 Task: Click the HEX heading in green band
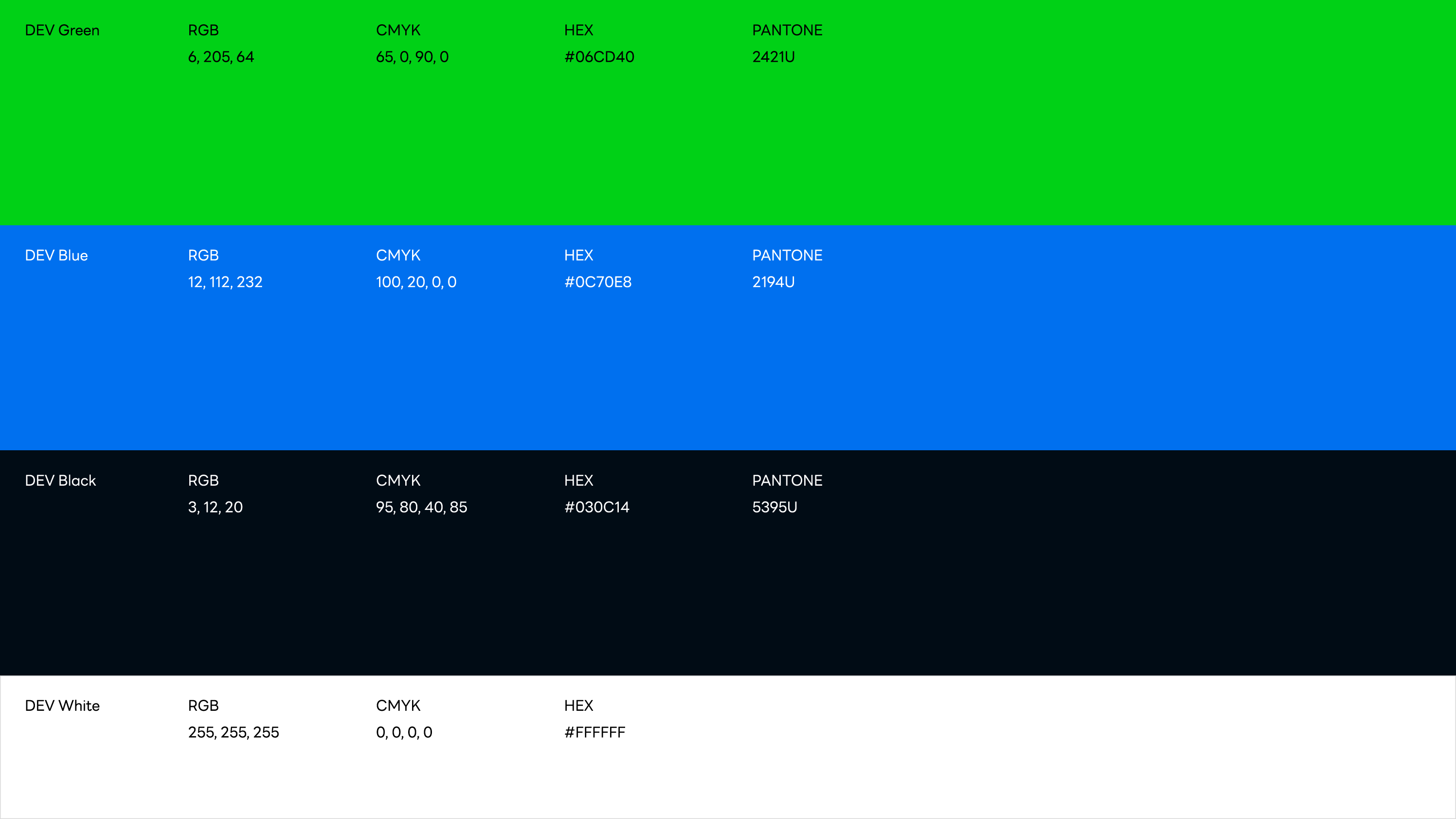tap(578, 31)
